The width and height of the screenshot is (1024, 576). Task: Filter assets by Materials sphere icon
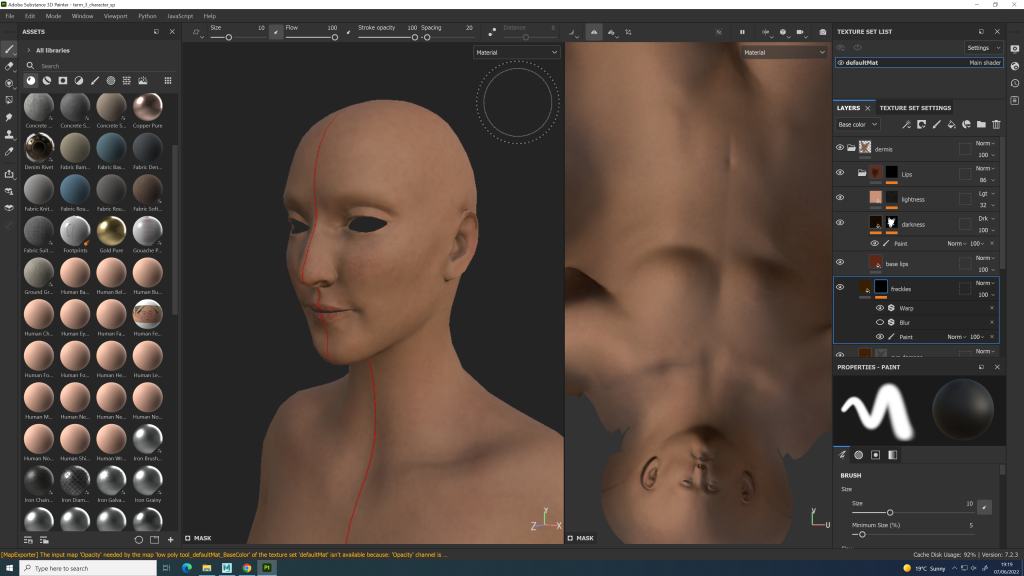coord(31,80)
